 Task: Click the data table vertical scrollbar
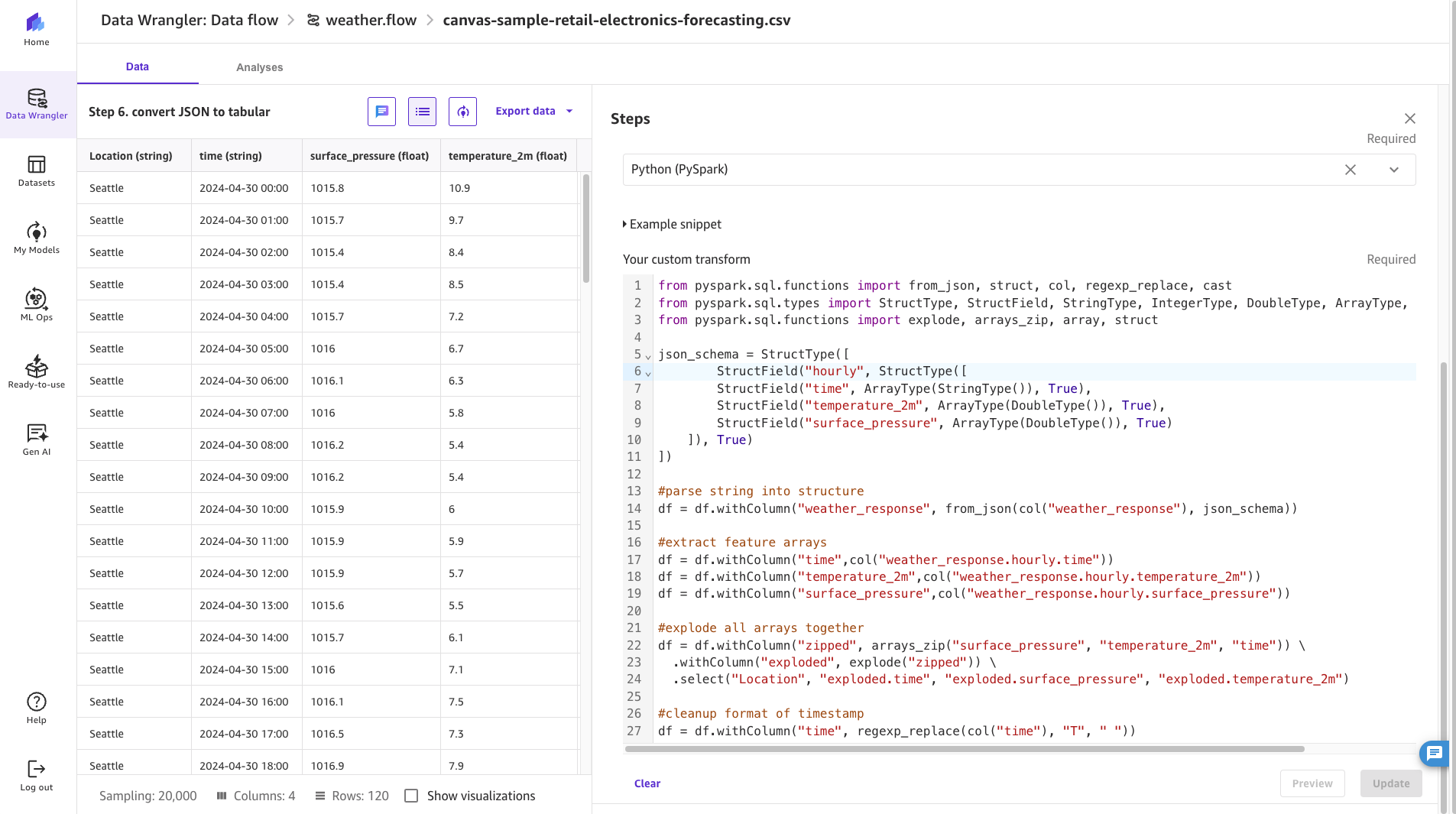(586, 228)
